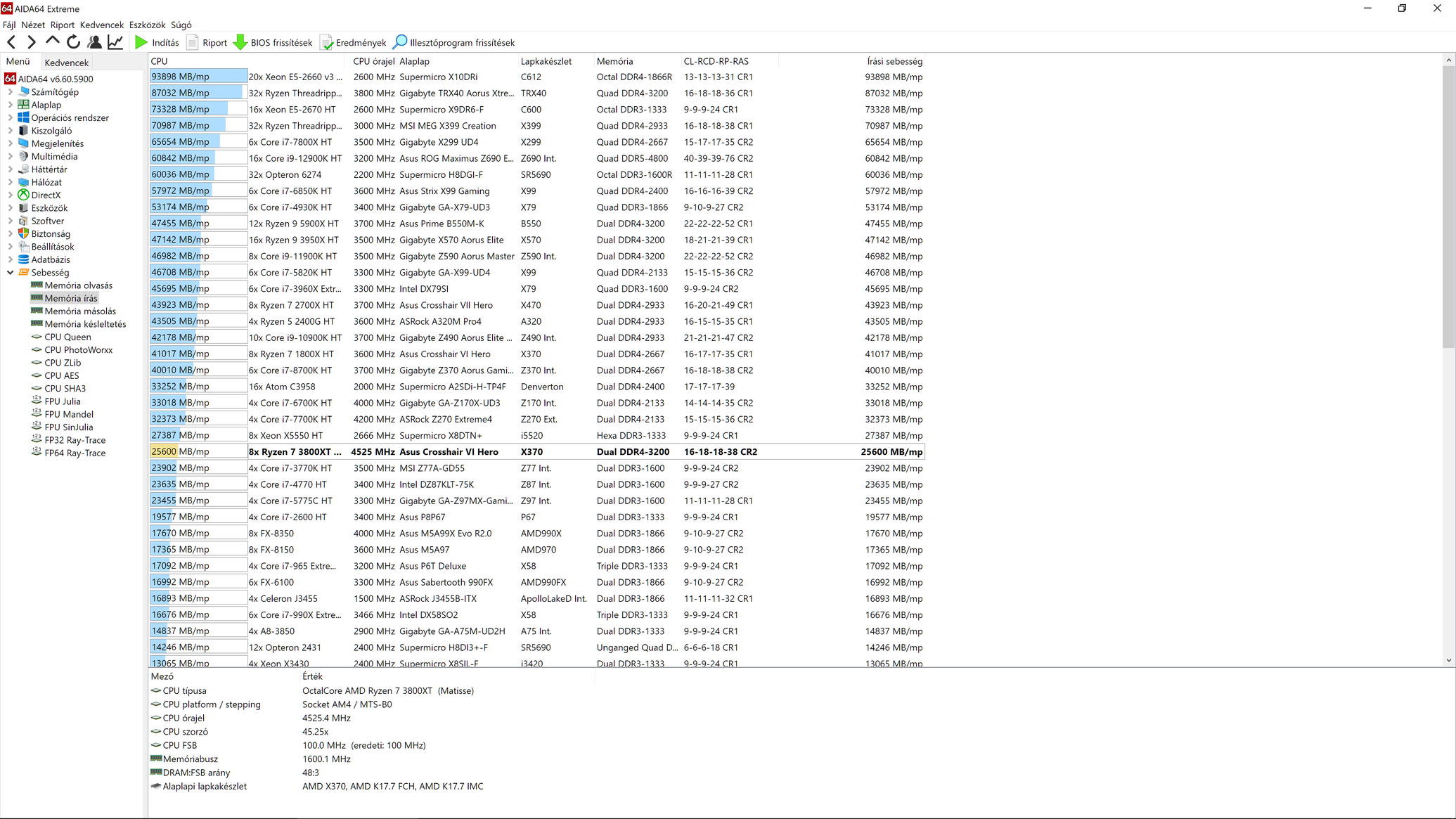Open the Riport toolbar button
Image resolution: width=1456 pixels, height=819 pixels.
pos(207,43)
